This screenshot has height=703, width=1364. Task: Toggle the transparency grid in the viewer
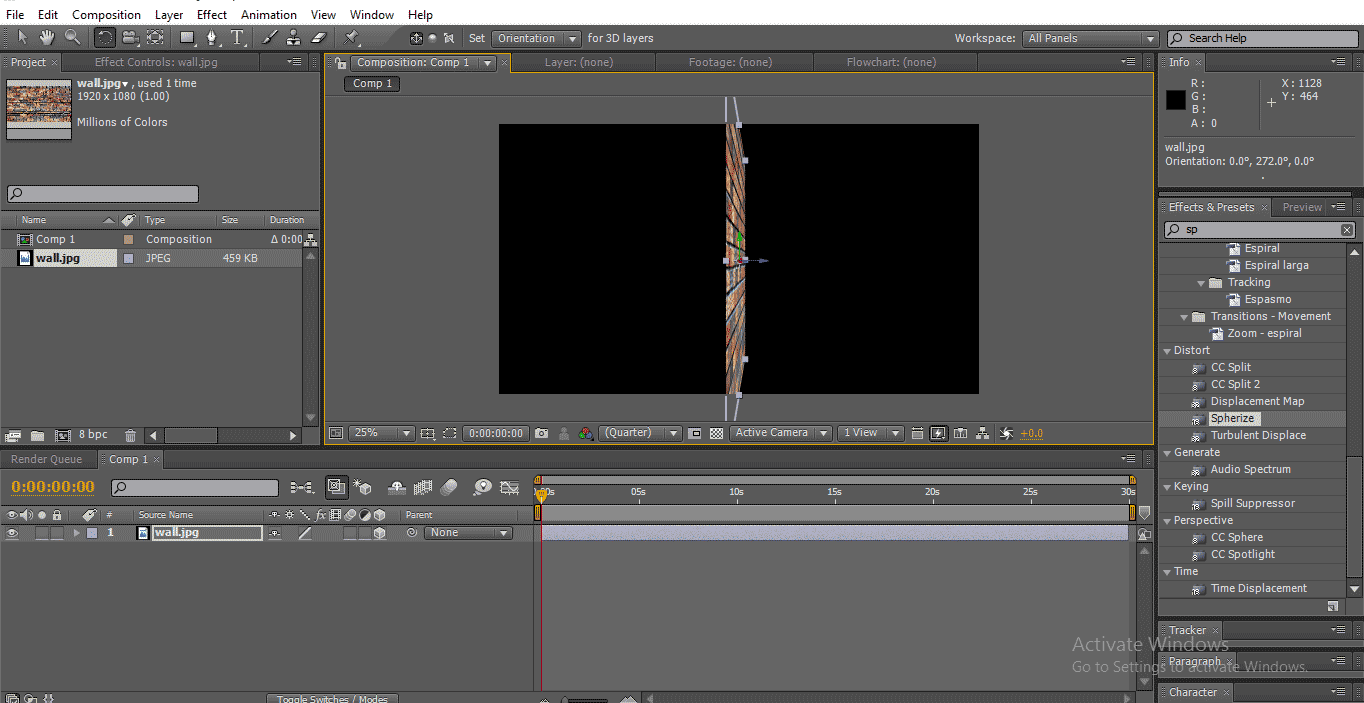tap(716, 433)
